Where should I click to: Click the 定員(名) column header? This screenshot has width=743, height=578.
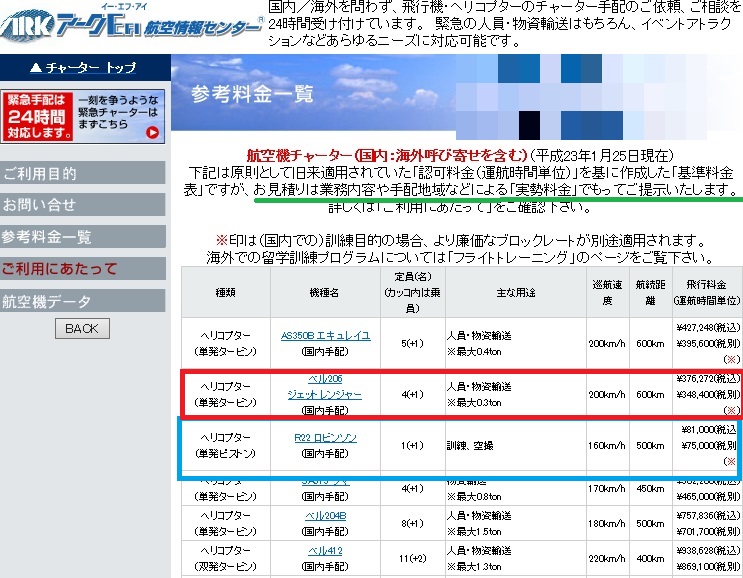[413, 292]
